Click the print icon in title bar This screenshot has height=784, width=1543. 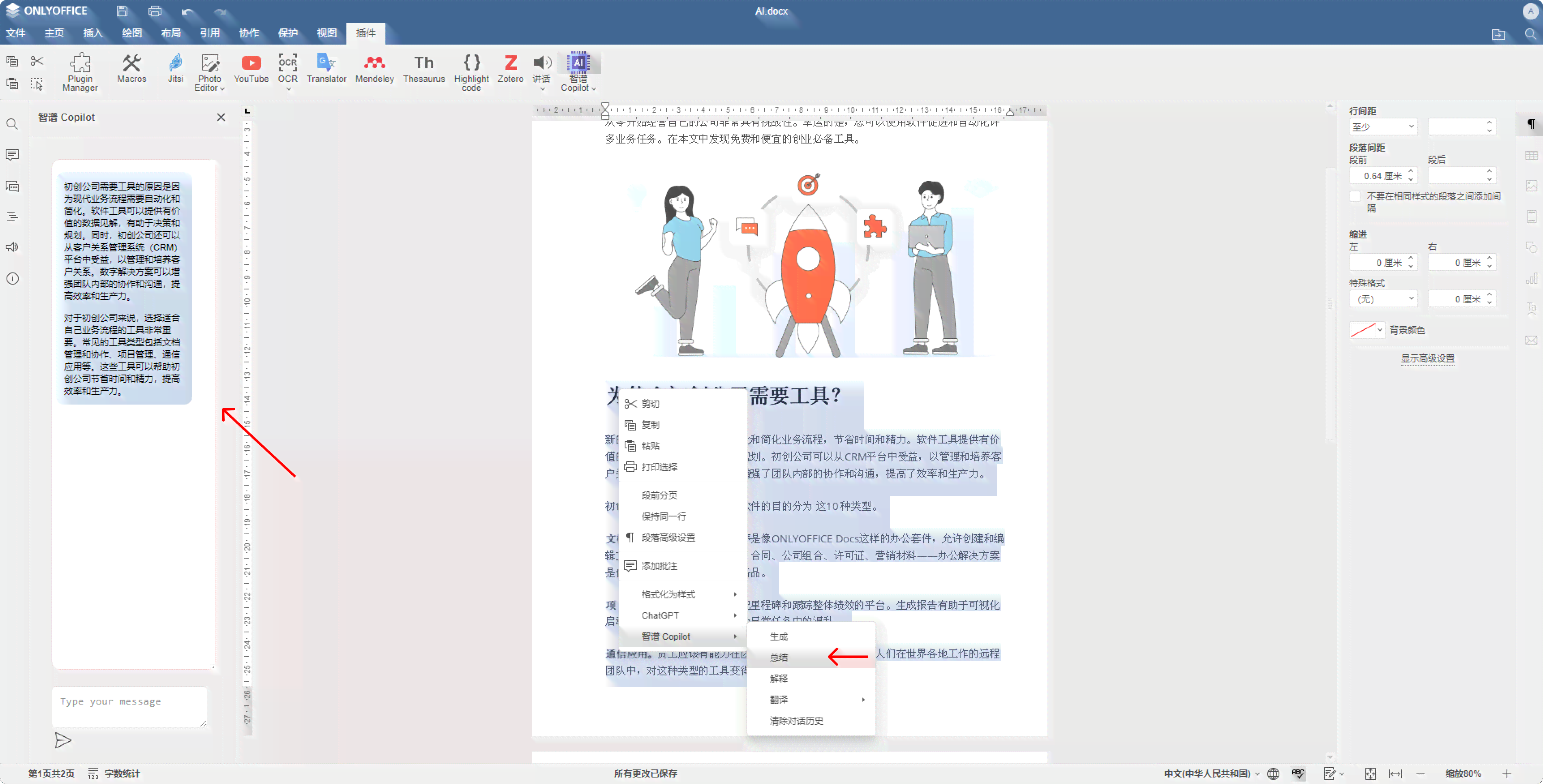[155, 11]
